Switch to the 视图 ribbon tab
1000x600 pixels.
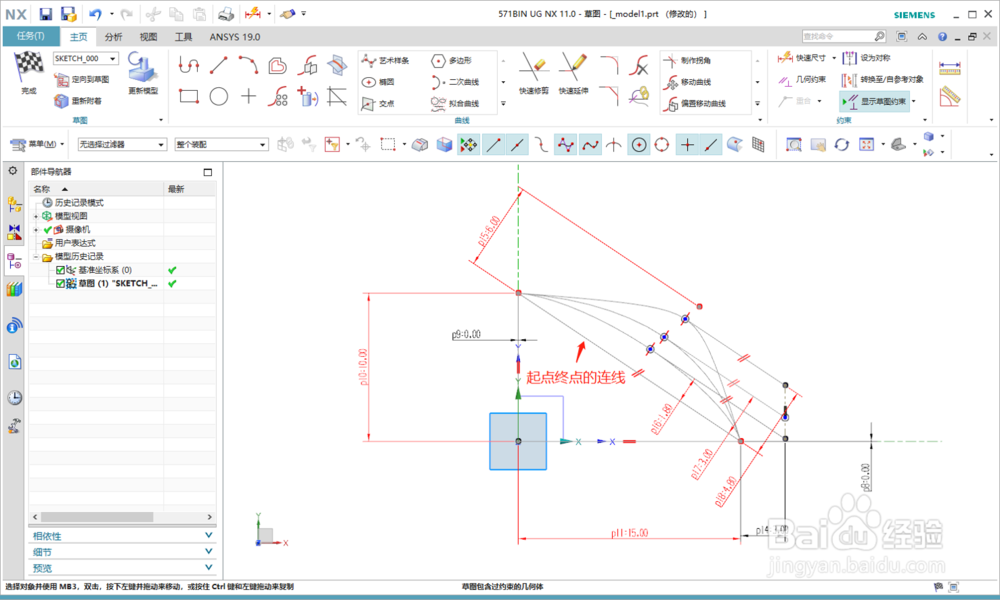148,37
